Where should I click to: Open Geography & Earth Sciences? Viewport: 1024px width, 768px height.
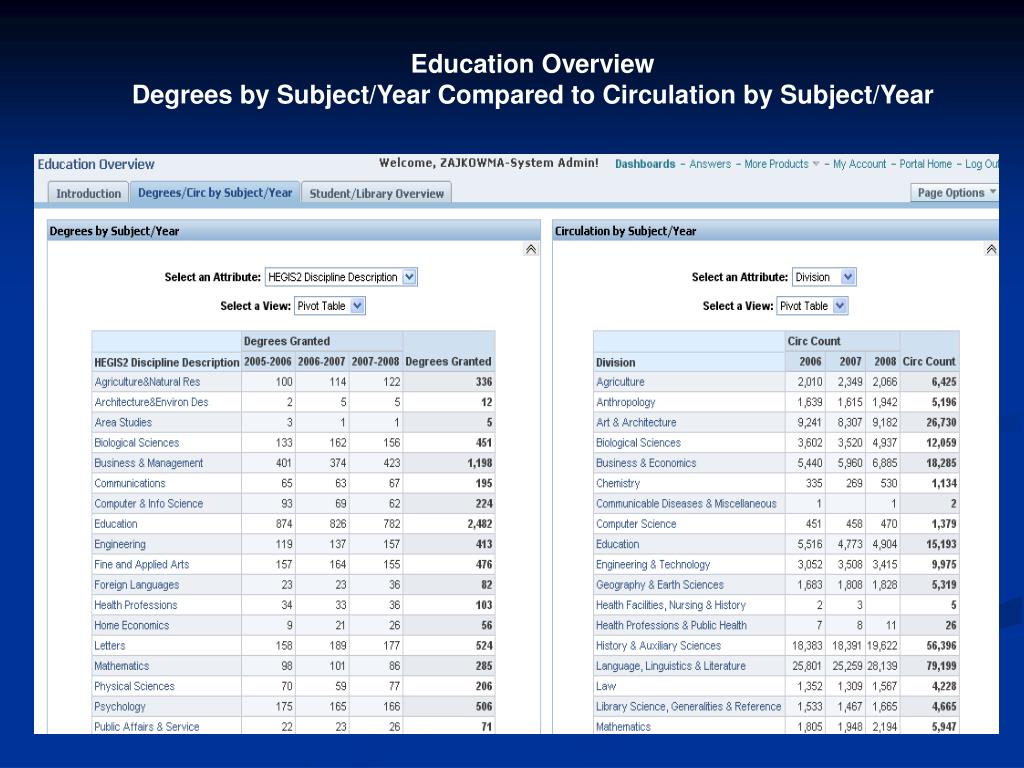click(x=660, y=584)
